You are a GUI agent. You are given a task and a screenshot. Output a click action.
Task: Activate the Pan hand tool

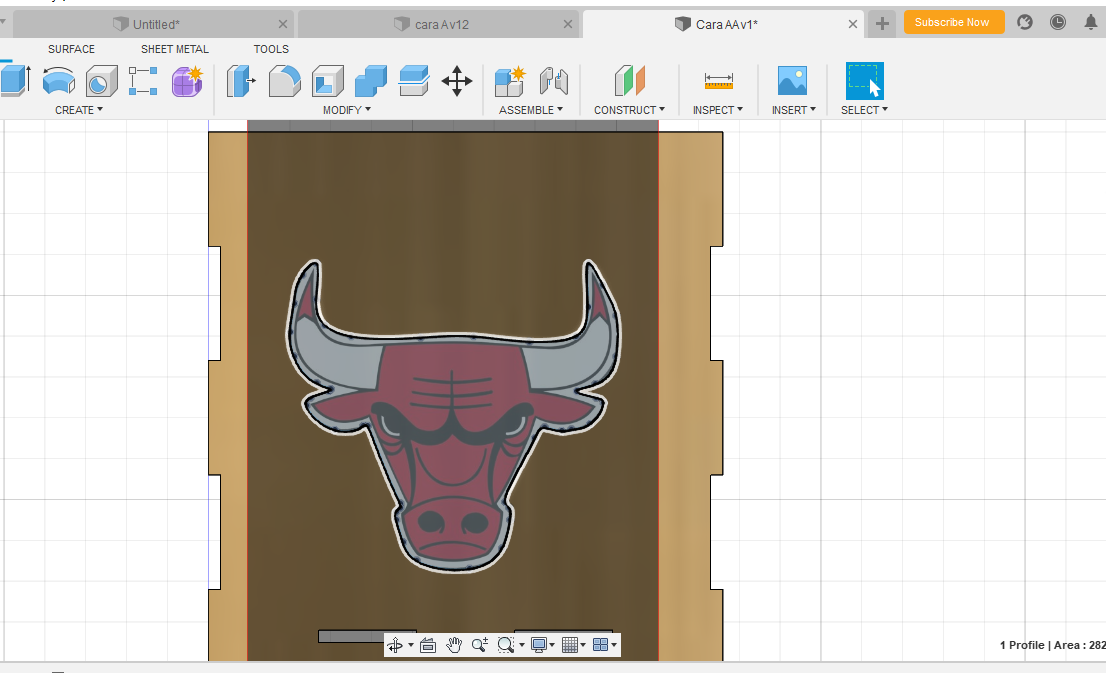(x=454, y=645)
